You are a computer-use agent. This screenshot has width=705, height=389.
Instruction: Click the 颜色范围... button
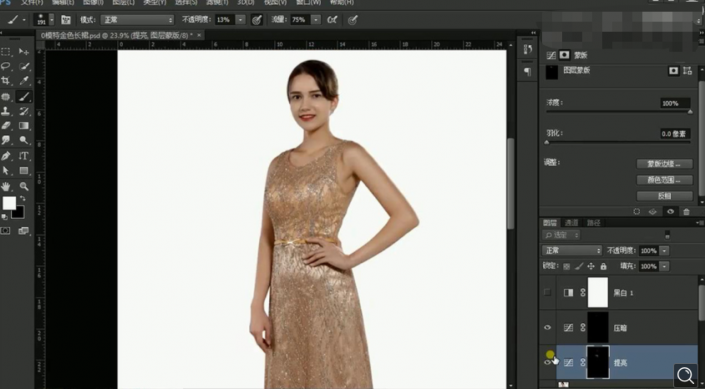tap(664, 180)
